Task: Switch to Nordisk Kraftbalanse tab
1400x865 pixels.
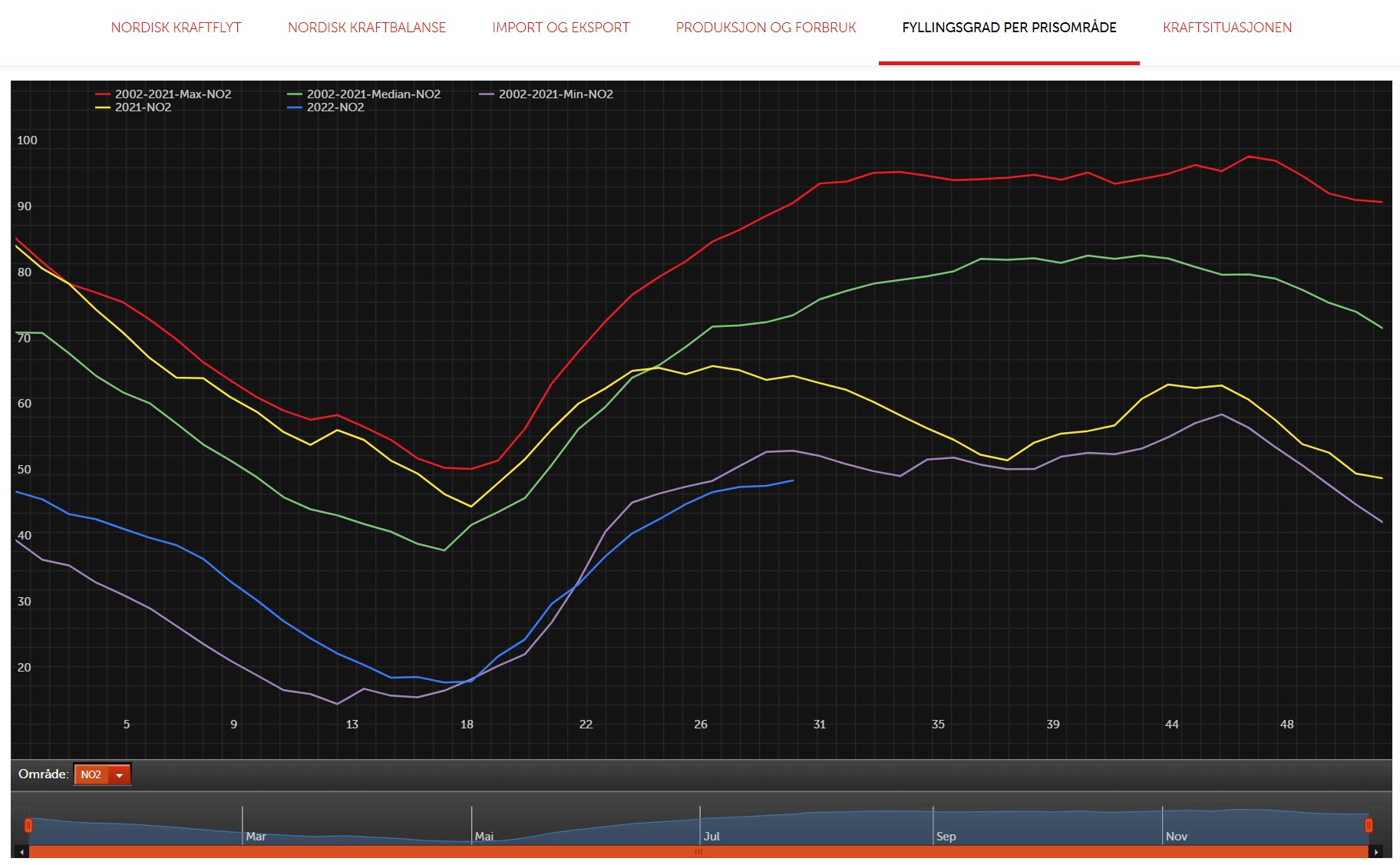Action: pyautogui.click(x=367, y=28)
